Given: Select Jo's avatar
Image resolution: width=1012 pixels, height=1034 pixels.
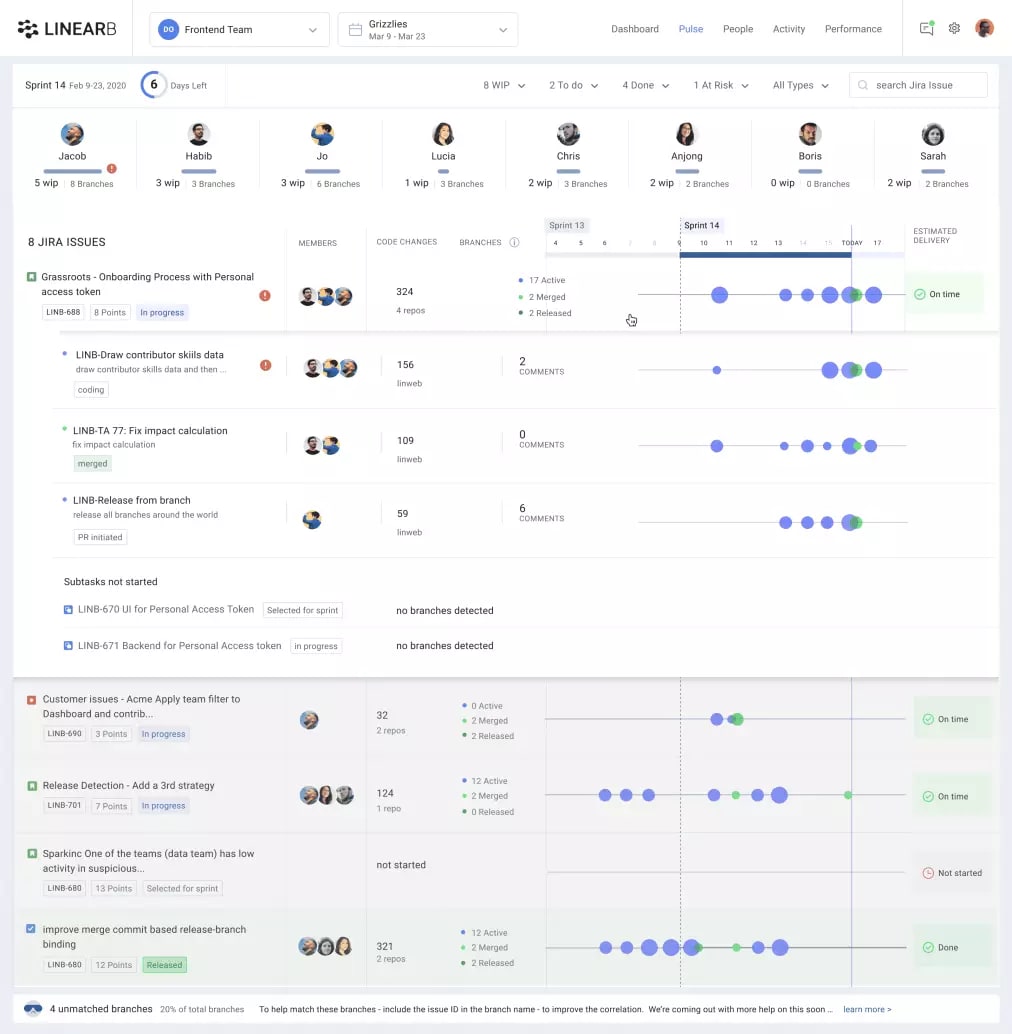Looking at the screenshot, I should coord(322,134).
